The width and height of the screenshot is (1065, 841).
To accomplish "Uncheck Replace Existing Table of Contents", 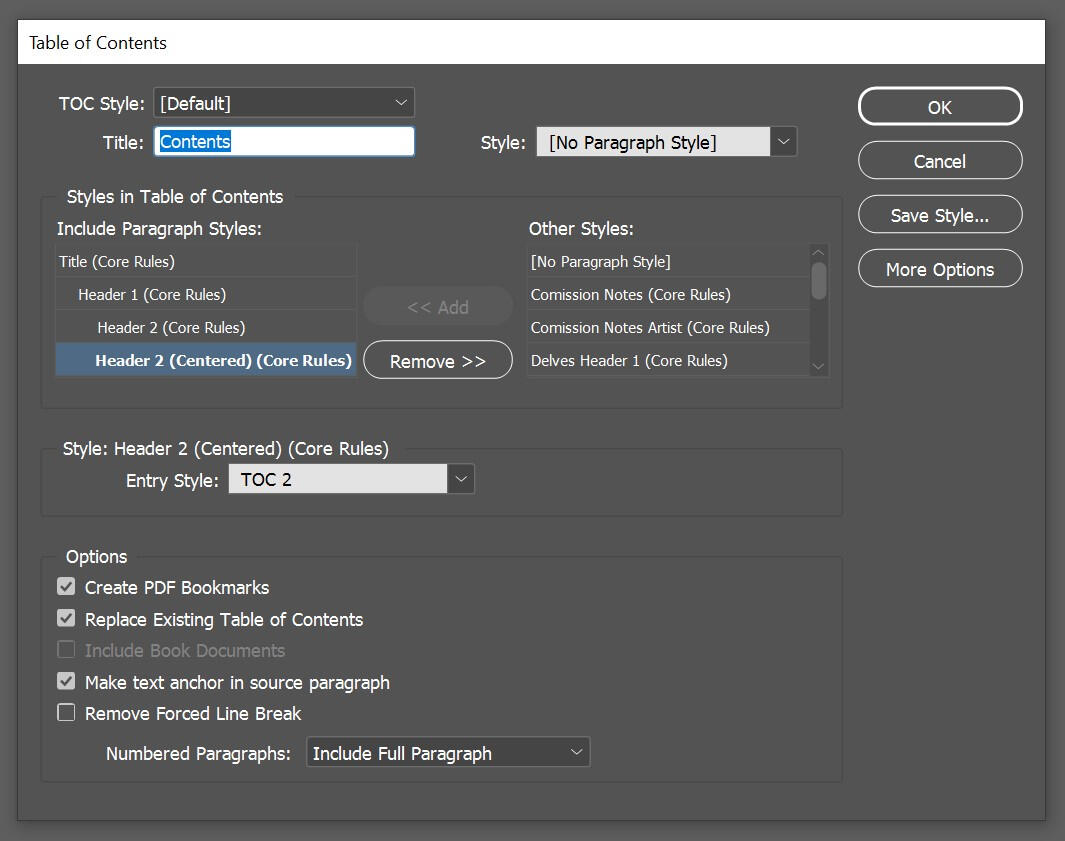I will [x=66, y=618].
